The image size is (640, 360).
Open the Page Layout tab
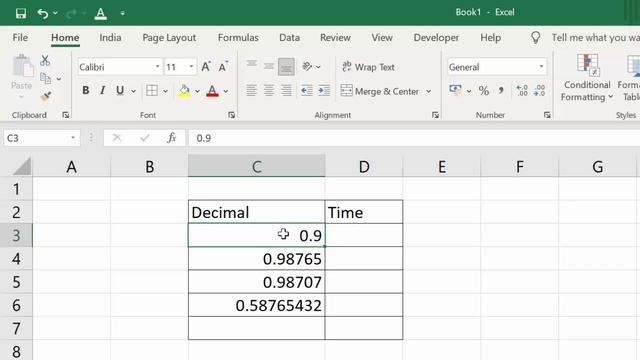169,38
